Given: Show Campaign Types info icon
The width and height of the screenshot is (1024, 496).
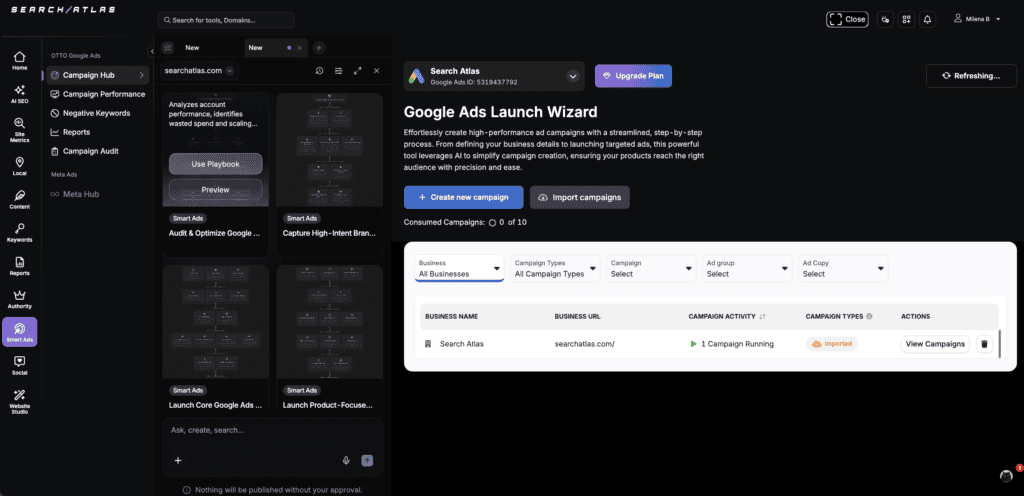Looking at the screenshot, I should tap(869, 317).
